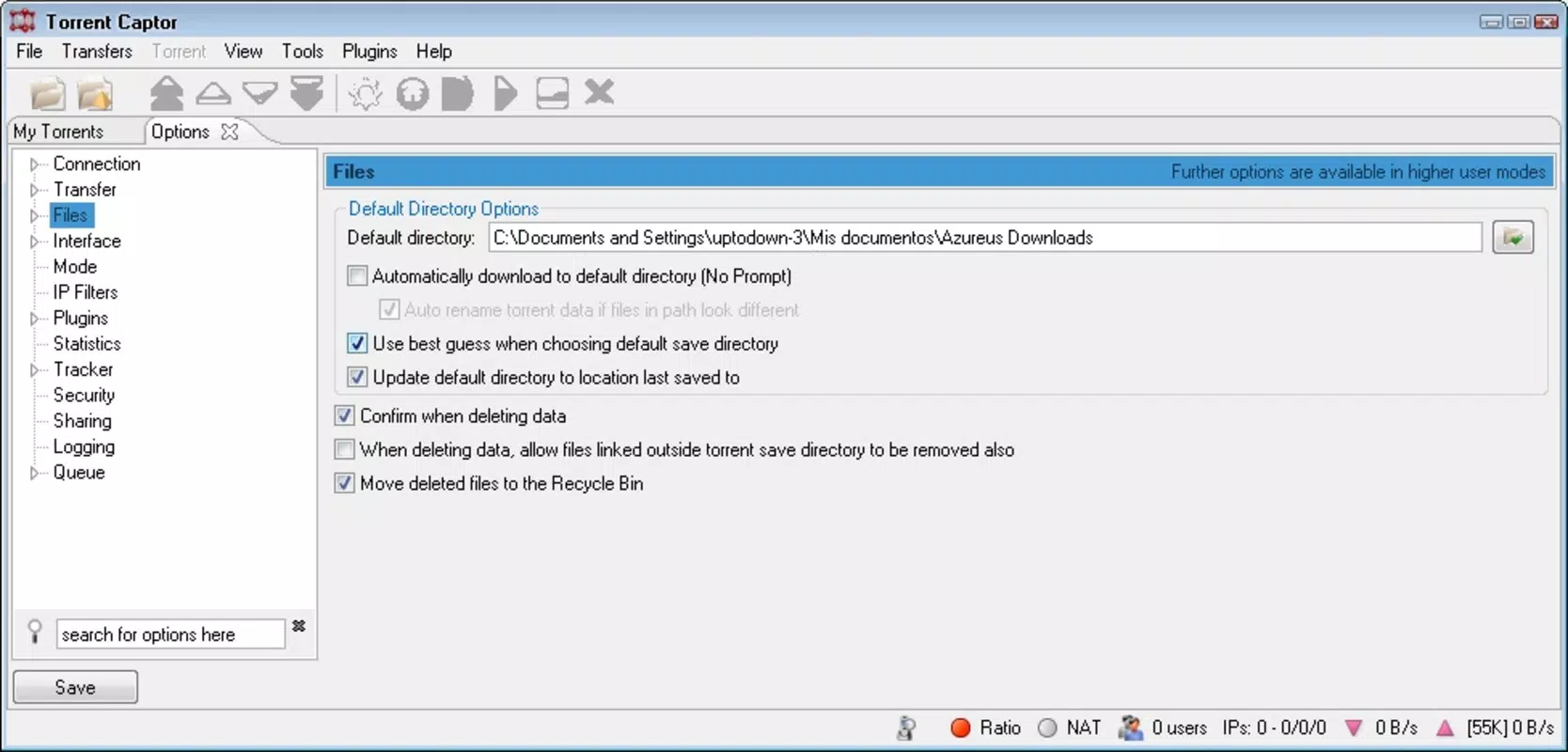1568x752 pixels.
Task: Click the Start torrent play icon
Action: point(505,94)
